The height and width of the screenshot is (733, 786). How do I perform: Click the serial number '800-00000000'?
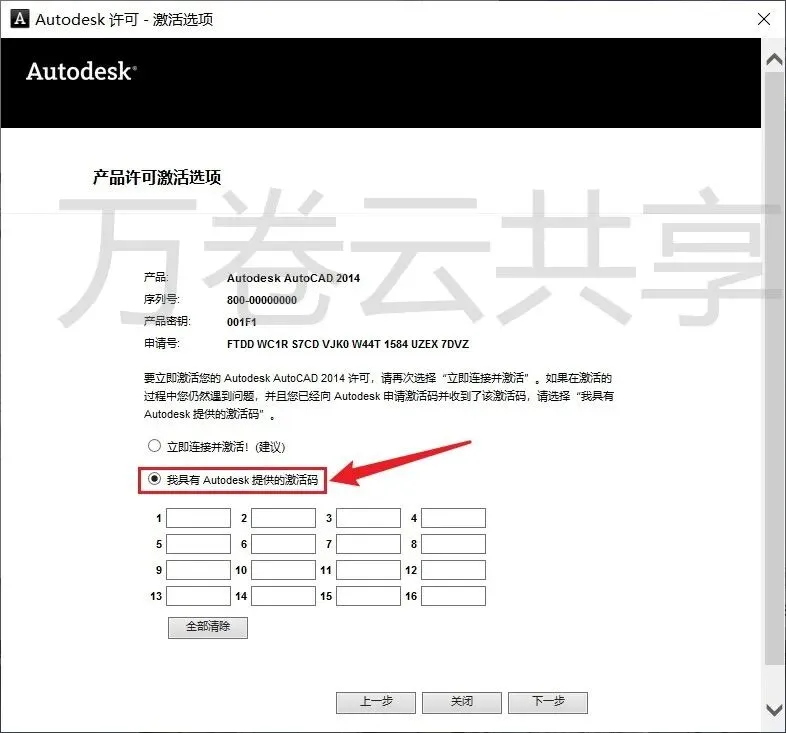(x=262, y=300)
